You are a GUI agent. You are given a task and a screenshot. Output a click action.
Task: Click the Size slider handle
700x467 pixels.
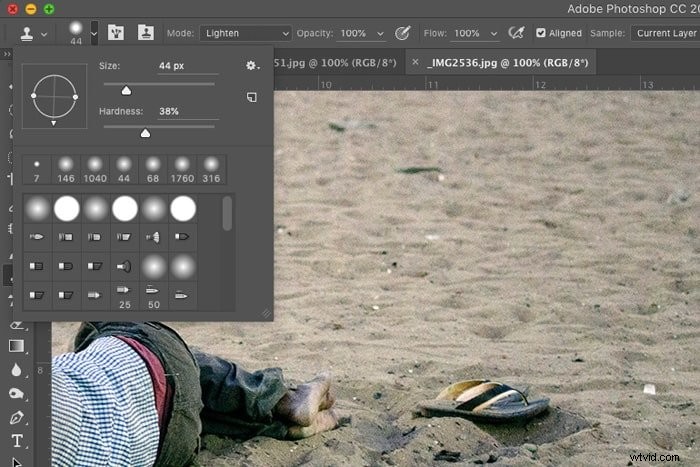coord(126,91)
